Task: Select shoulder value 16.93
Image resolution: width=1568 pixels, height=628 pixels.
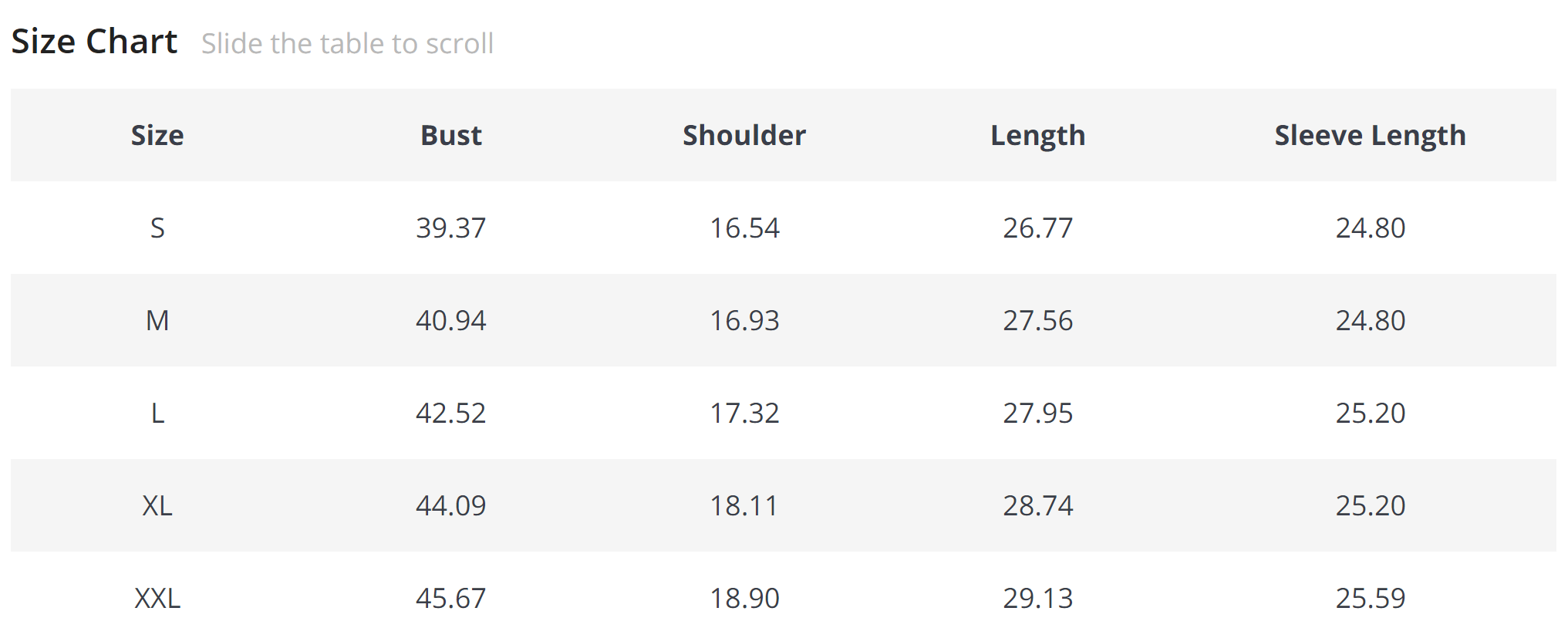Action: [x=744, y=320]
